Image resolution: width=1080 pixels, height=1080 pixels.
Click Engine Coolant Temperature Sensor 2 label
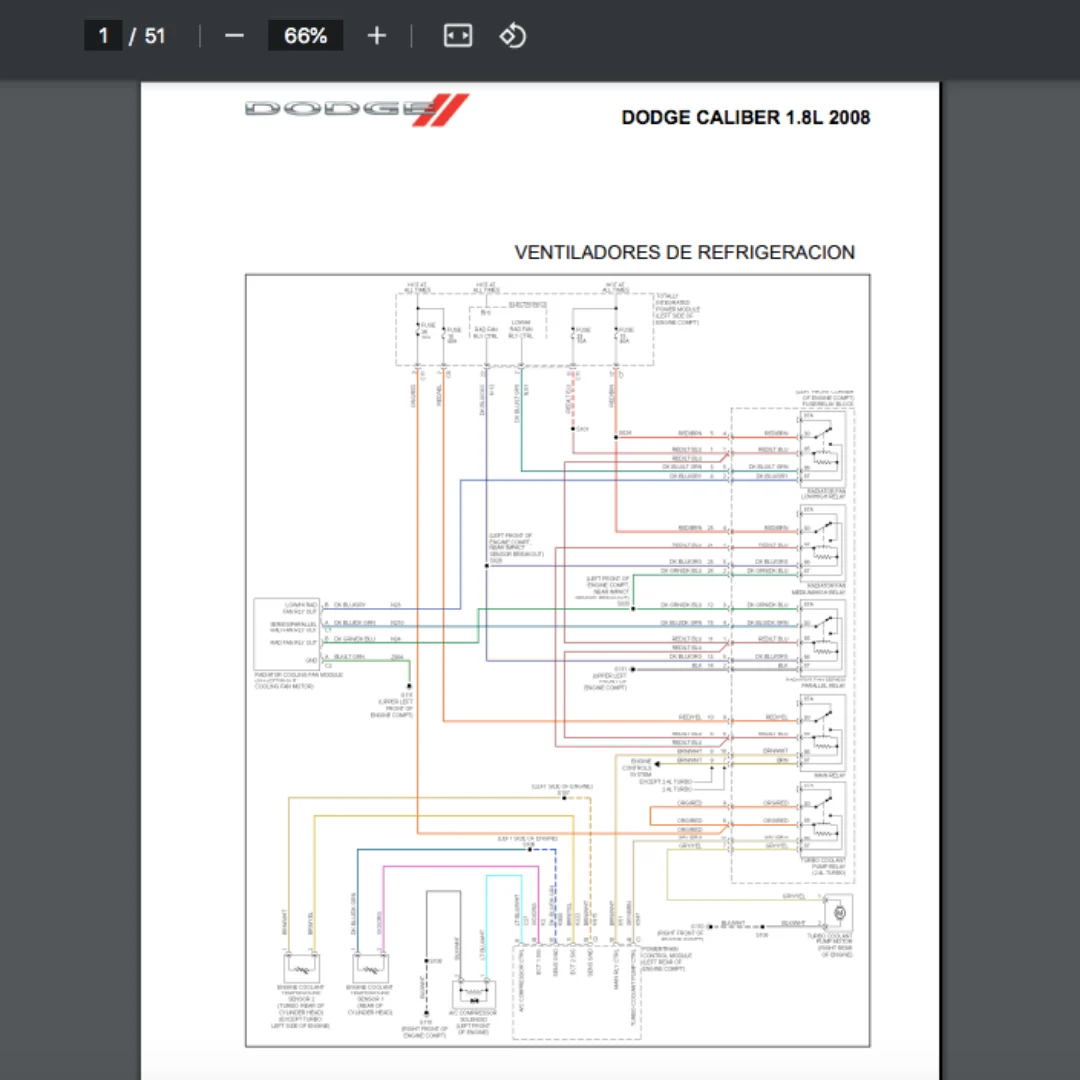[300, 1006]
